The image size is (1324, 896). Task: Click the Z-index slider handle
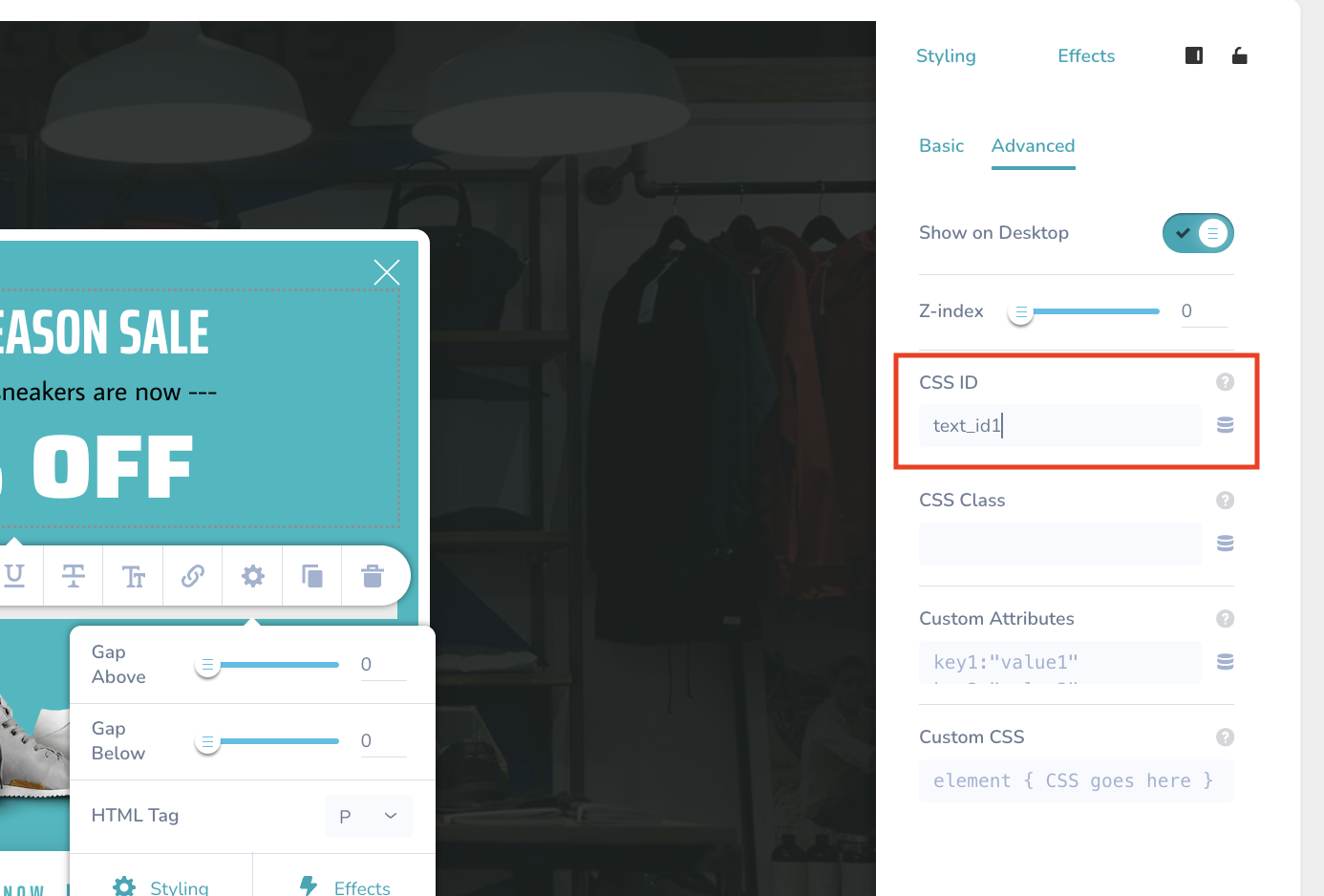click(1021, 311)
